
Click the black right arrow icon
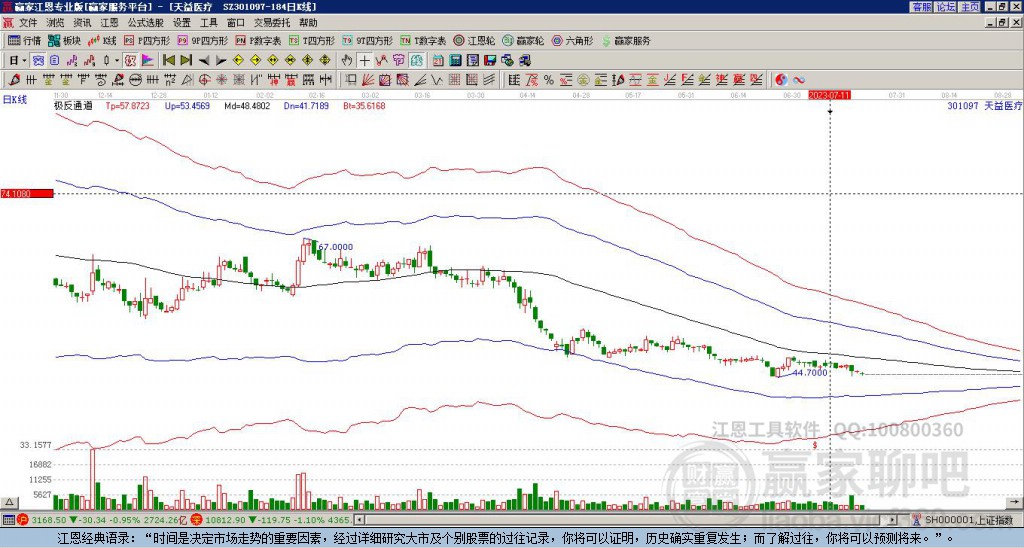221,61
